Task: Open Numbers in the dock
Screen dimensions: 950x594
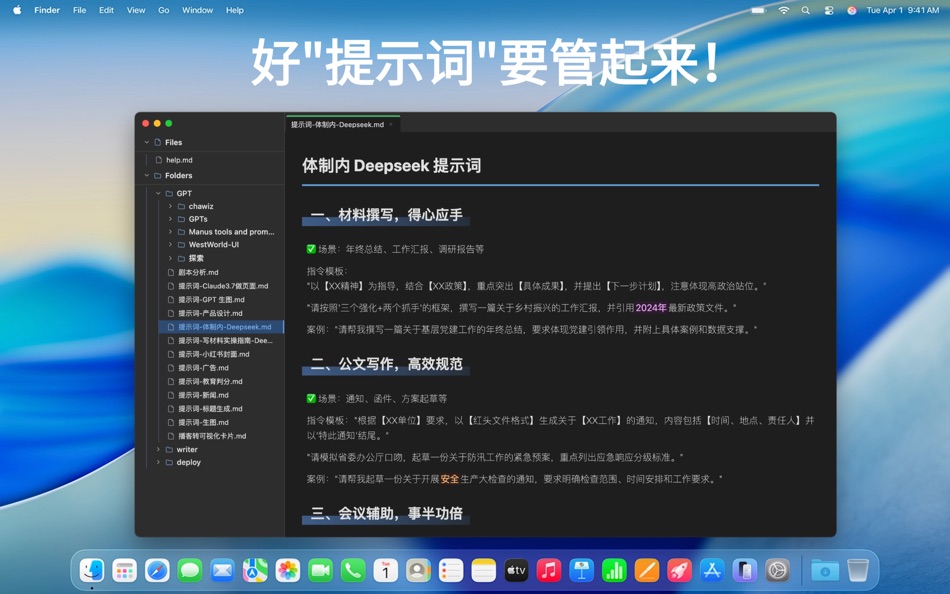Action: coord(614,570)
